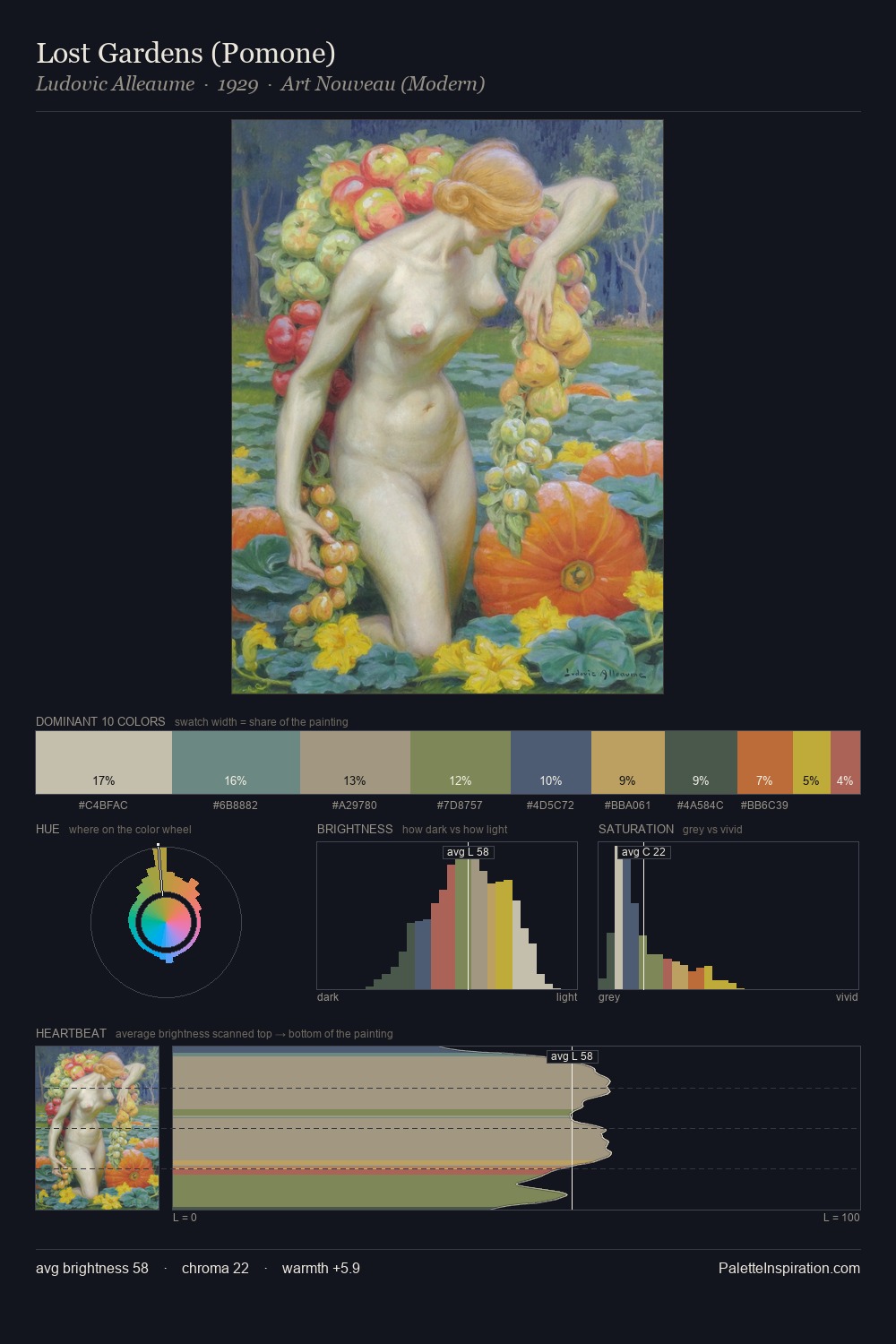Click the brightness histogram chart
This screenshot has height=1344, width=896.
click(x=447, y=916)
